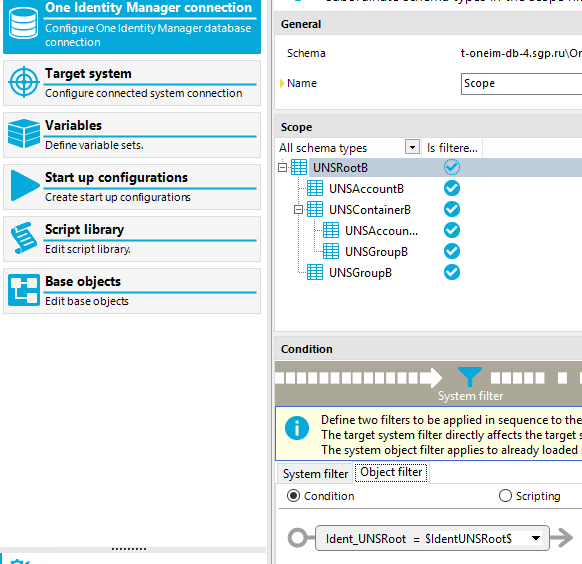The image size is (582, 564).
Task: Open the Variables section
Action: (x=132, y=135)
